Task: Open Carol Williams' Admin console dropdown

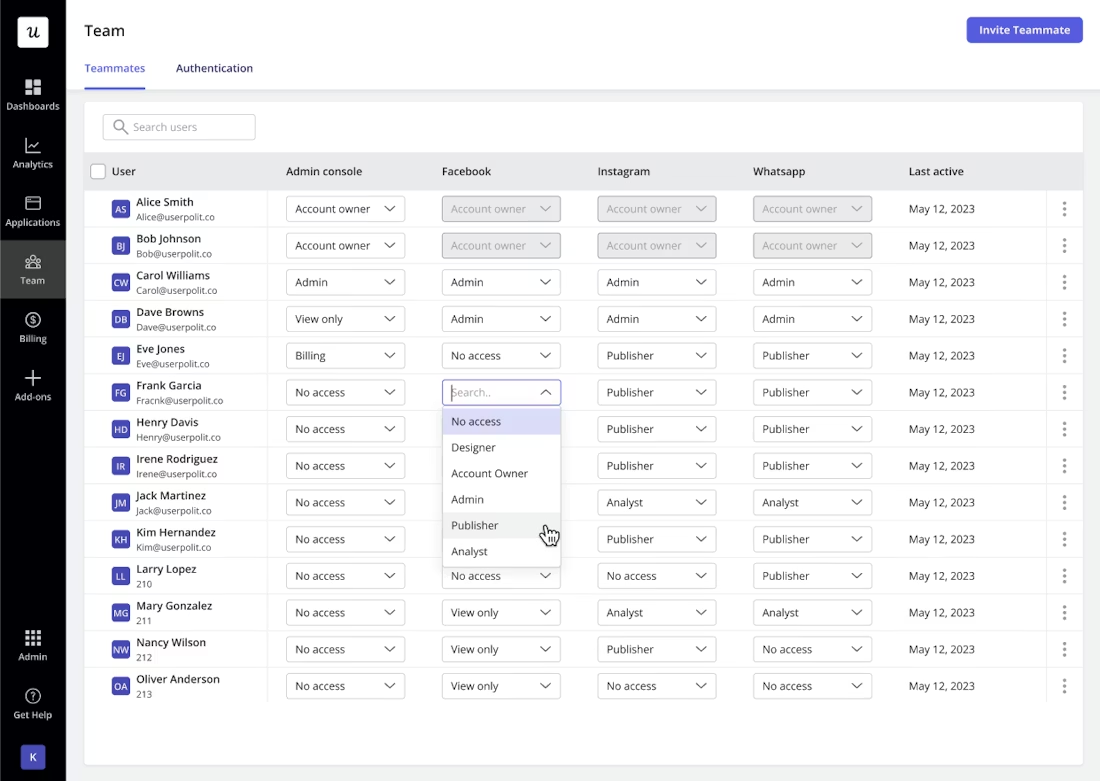Action: tap(345, 282)
